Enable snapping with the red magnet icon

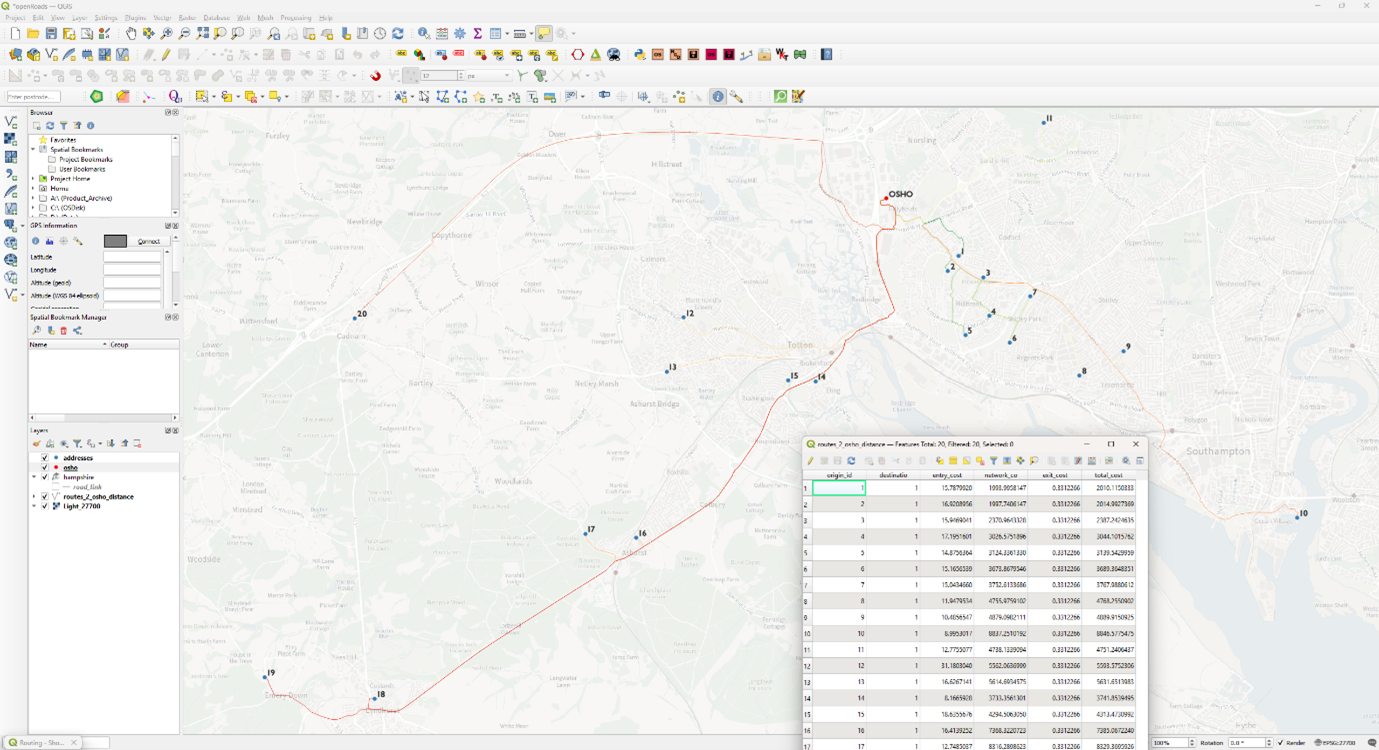pos(376,76)
